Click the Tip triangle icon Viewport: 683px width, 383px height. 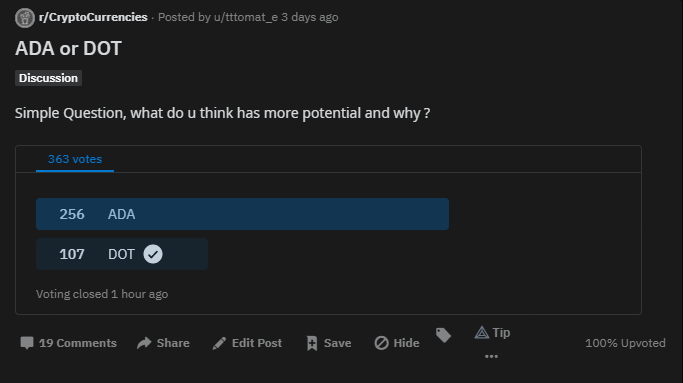tap(482, 332)
